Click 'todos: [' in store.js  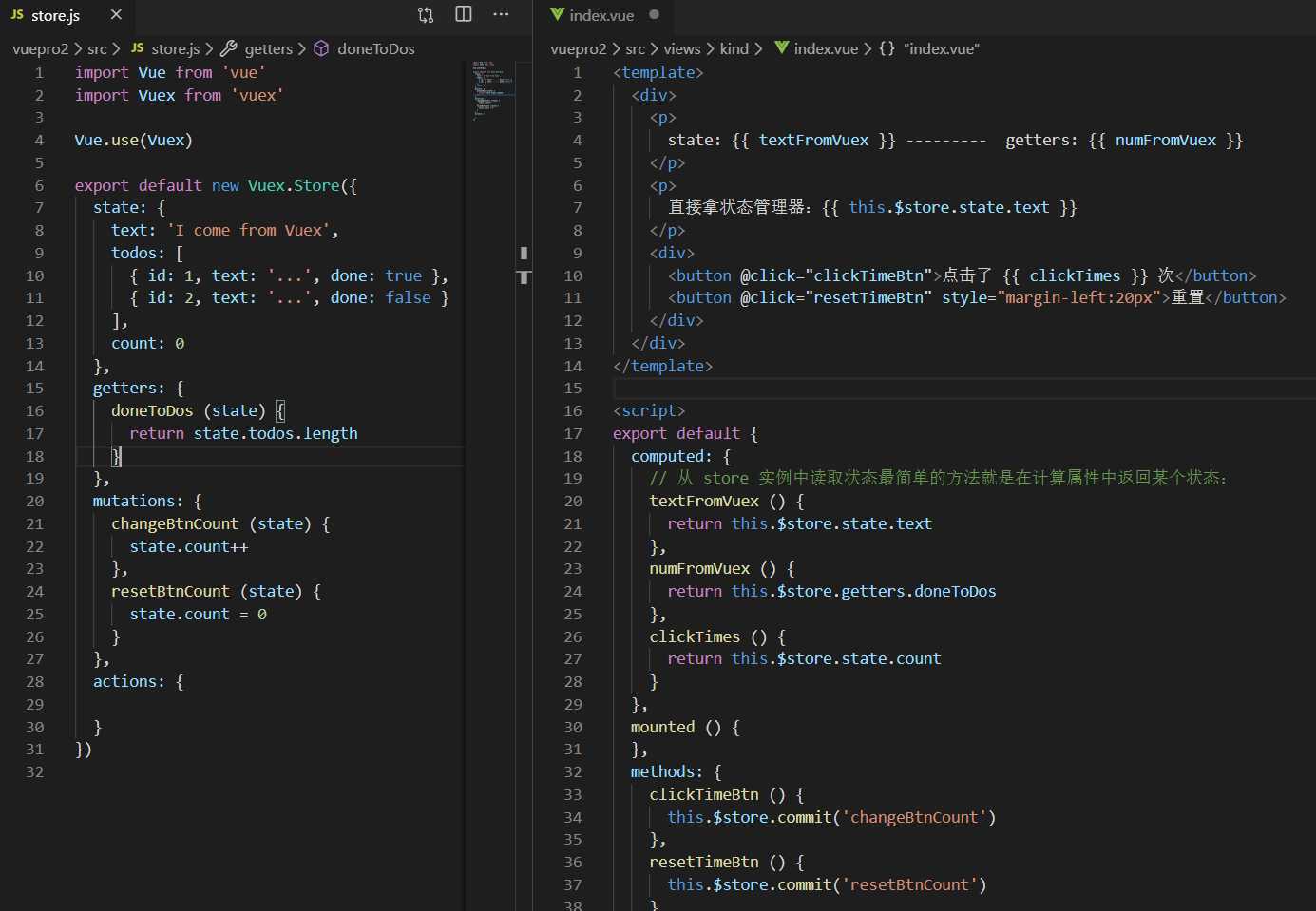[x=147, y=253]
